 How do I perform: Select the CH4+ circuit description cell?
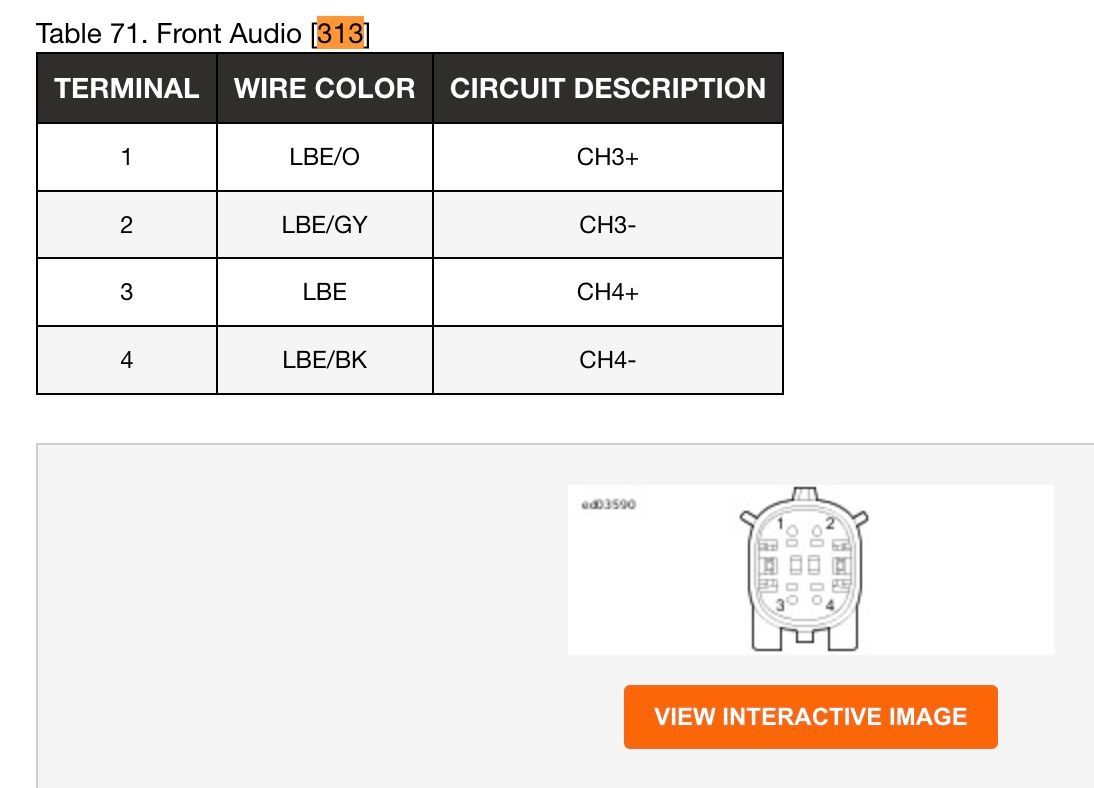point(607,292)
